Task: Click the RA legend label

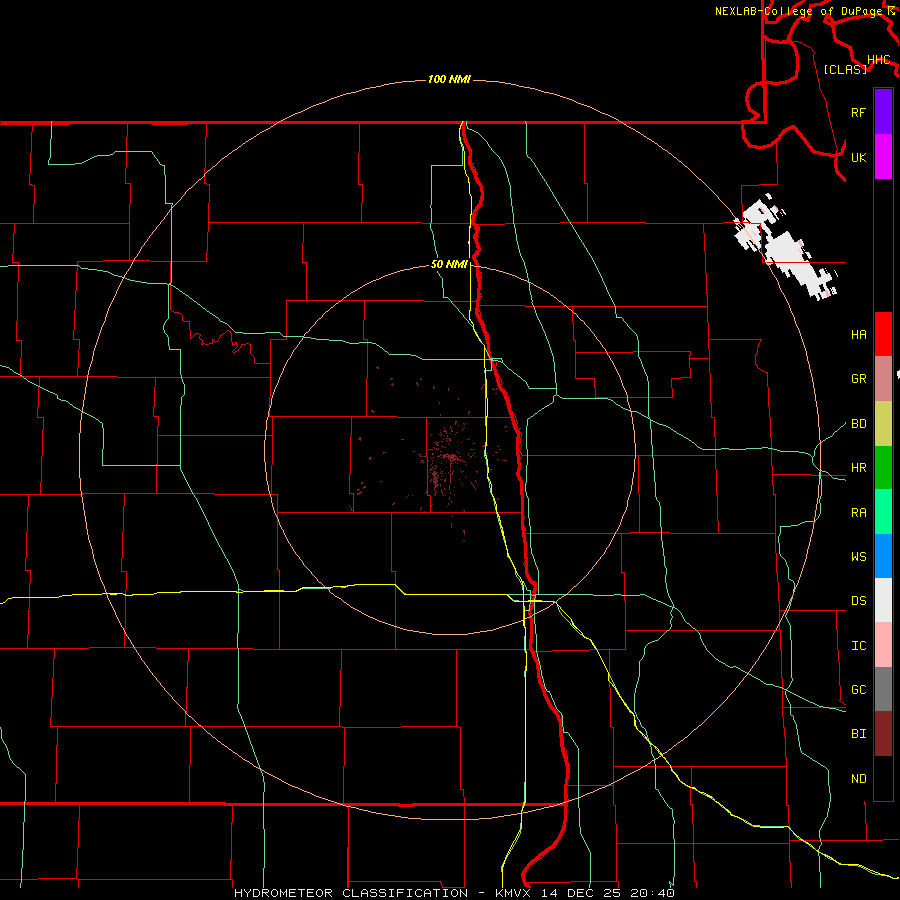Action: [859, 513]
